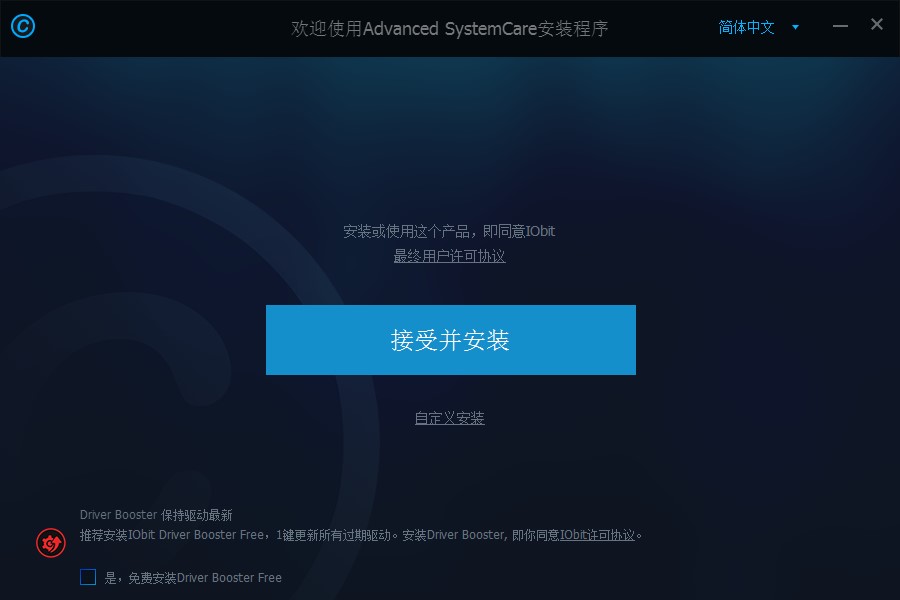Image resolution: width=900 pixels, height=600 pixels.
Task: Click the Advanced SystemCare logo icon
Action: point(23,26)
